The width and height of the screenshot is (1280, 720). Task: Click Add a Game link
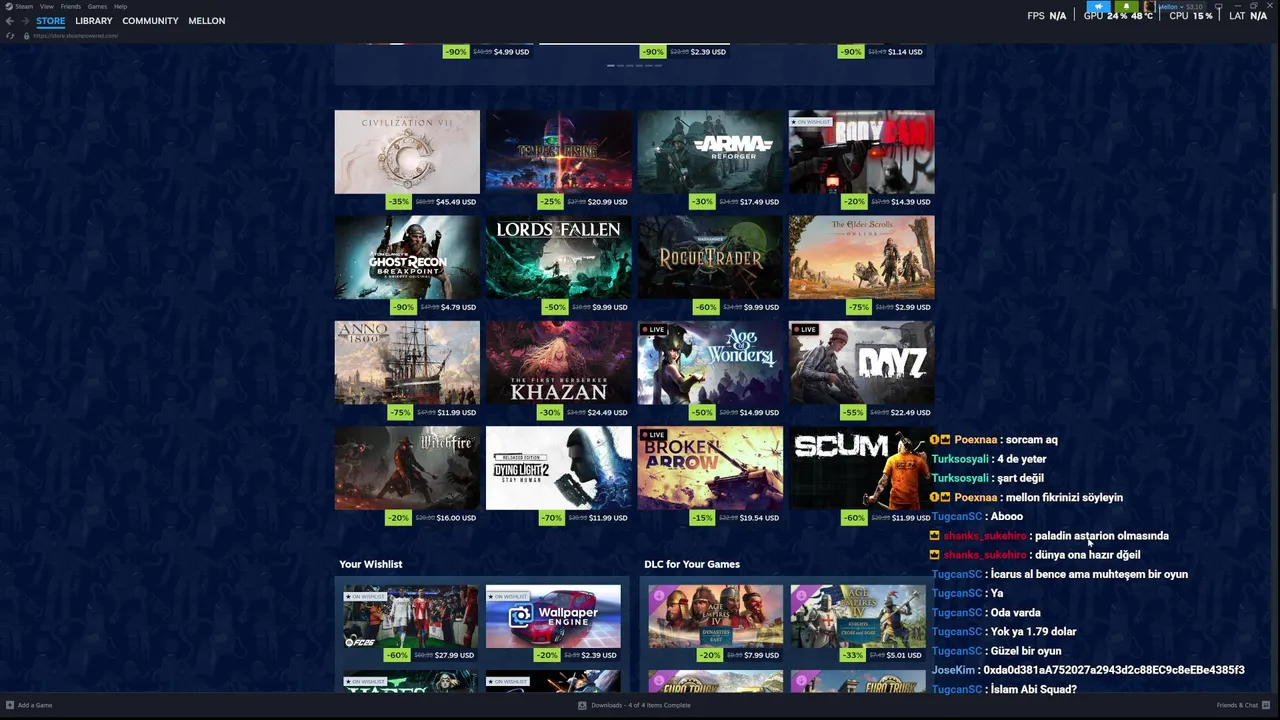35,705
